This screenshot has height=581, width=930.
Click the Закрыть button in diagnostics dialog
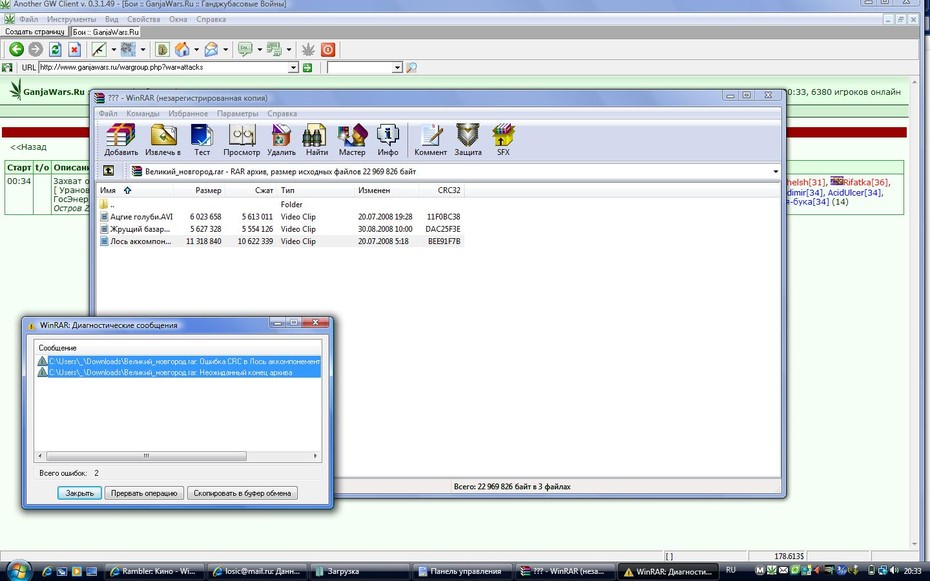79,493
